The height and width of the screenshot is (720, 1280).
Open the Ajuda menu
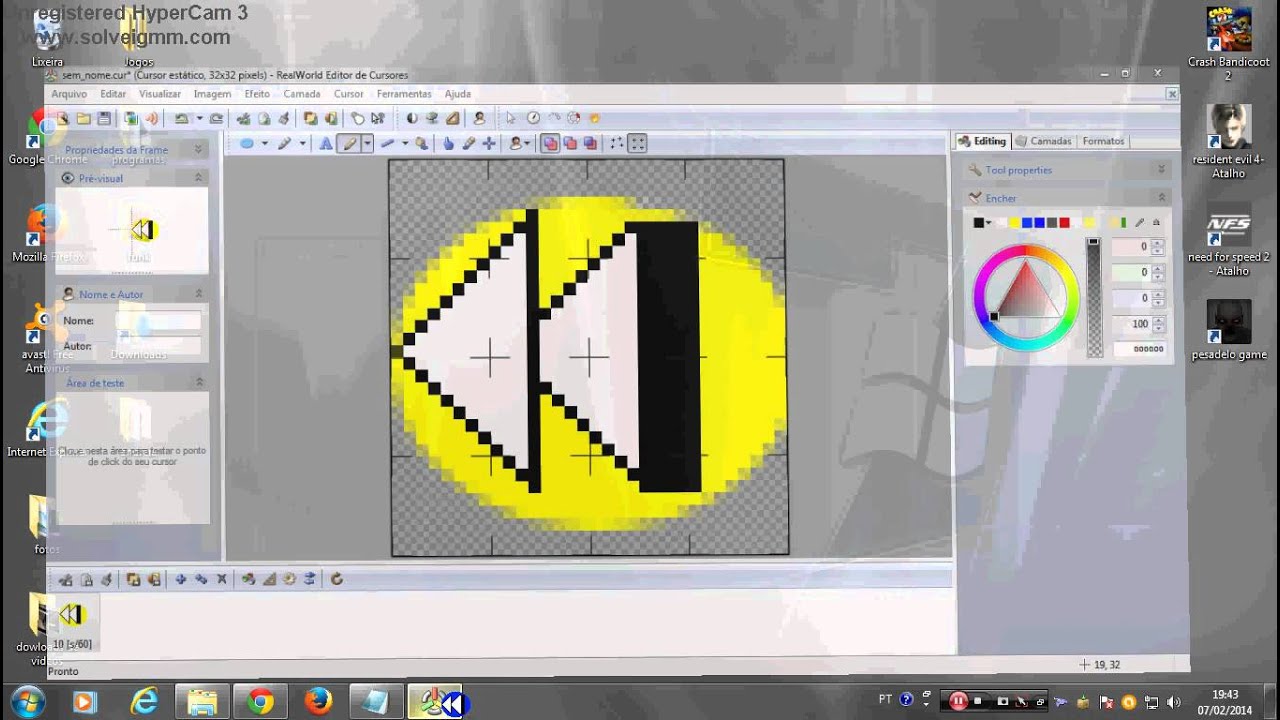(457, 94)
